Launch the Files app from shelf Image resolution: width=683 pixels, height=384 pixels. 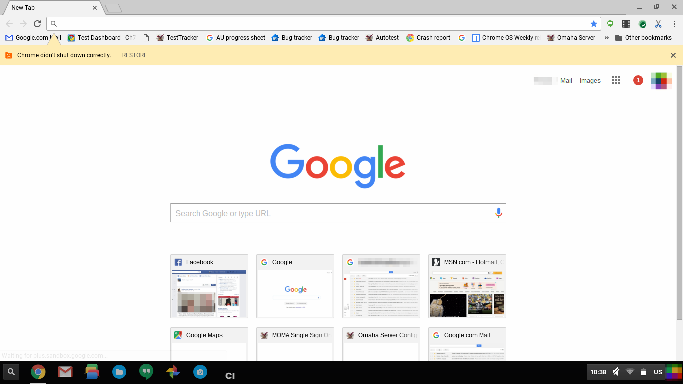(x=119, y=372)
